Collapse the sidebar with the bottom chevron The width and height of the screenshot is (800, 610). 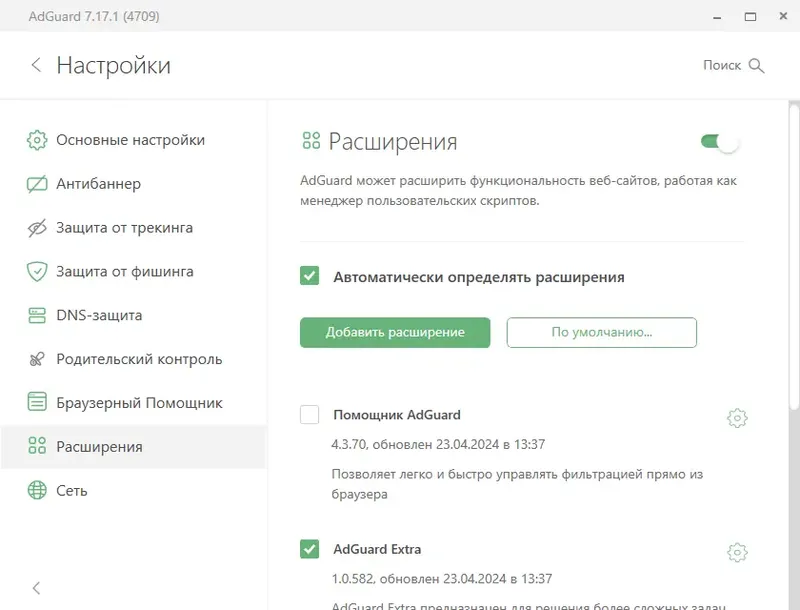tap(36, 589)
